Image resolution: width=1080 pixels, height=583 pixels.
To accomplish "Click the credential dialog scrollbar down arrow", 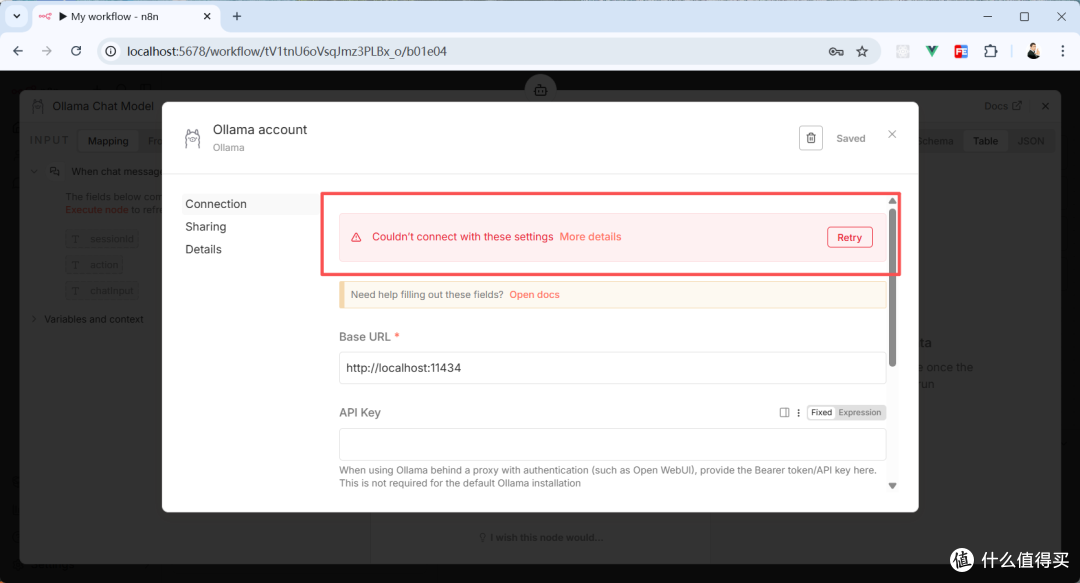I will pyautogui.click(x=893, y=486).
